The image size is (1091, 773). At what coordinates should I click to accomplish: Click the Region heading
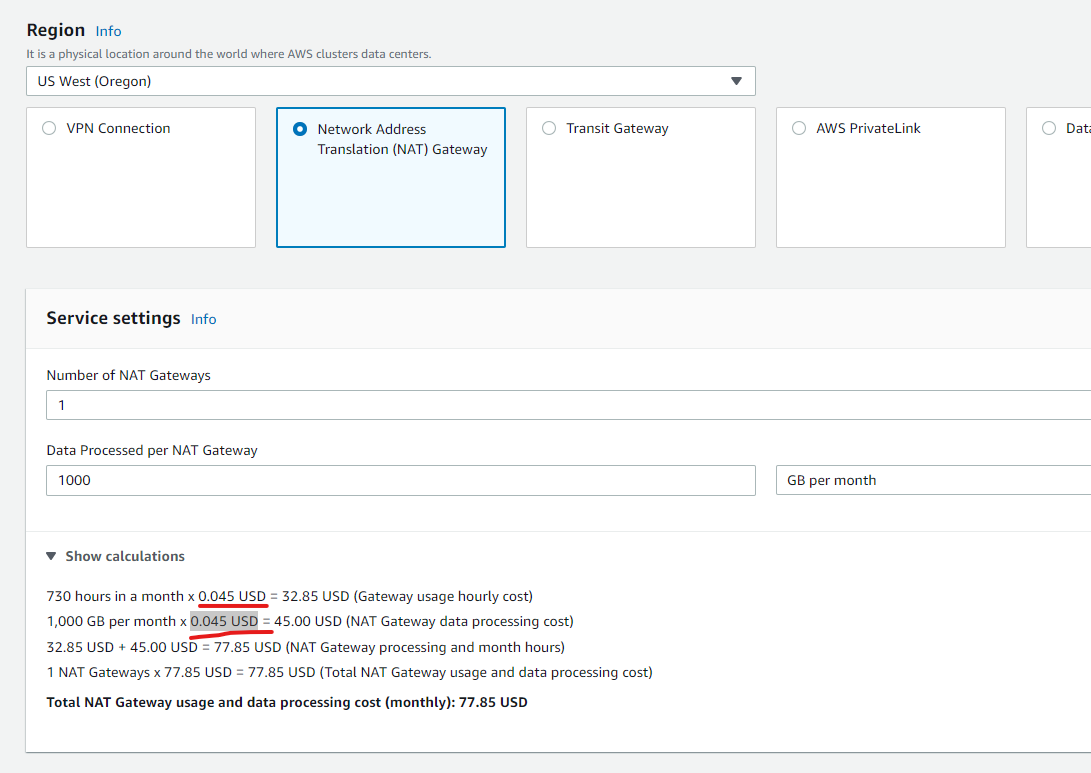tap(56, 31)
